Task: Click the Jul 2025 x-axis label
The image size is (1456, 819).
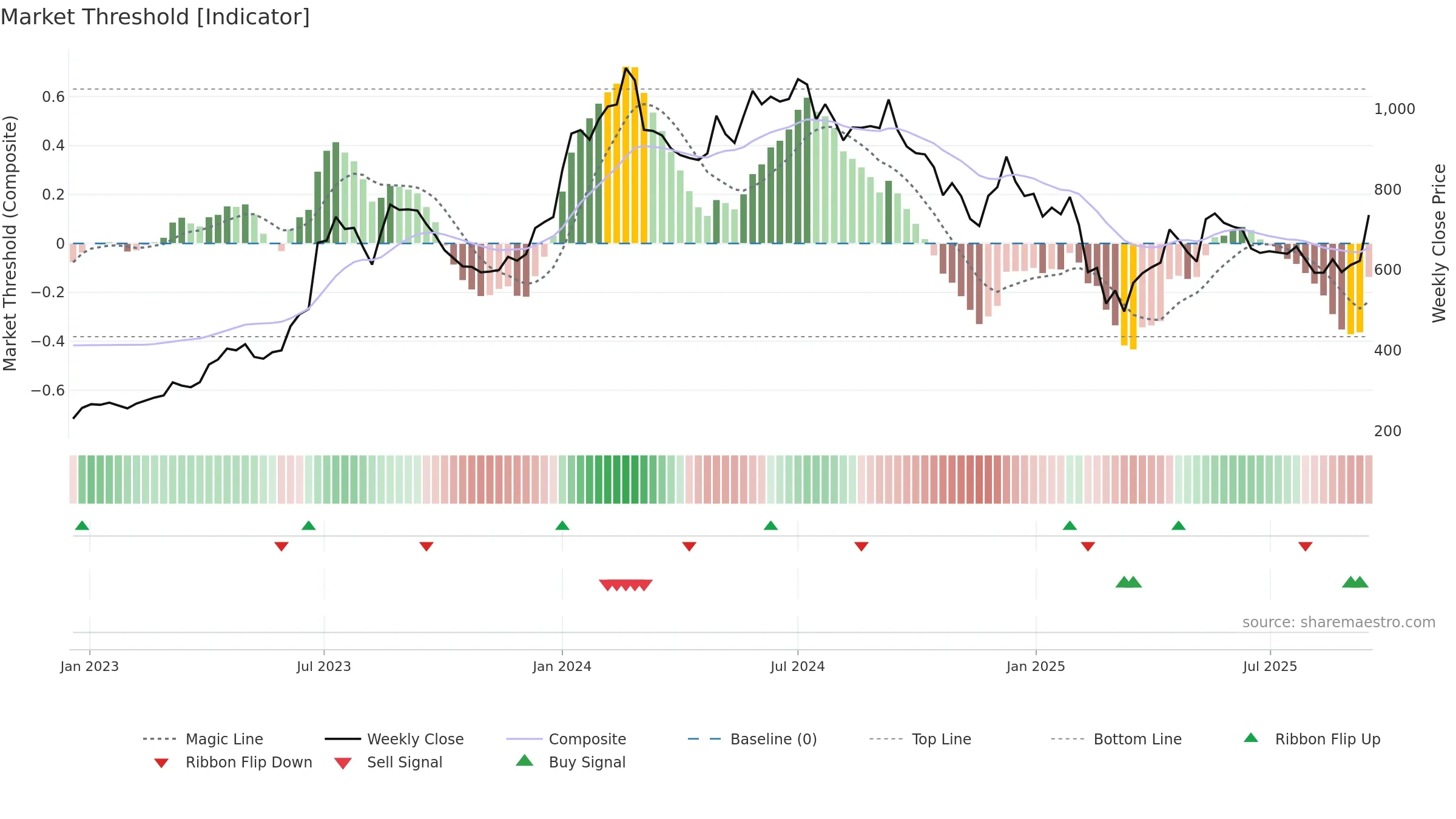Action: coord(1270,666)
